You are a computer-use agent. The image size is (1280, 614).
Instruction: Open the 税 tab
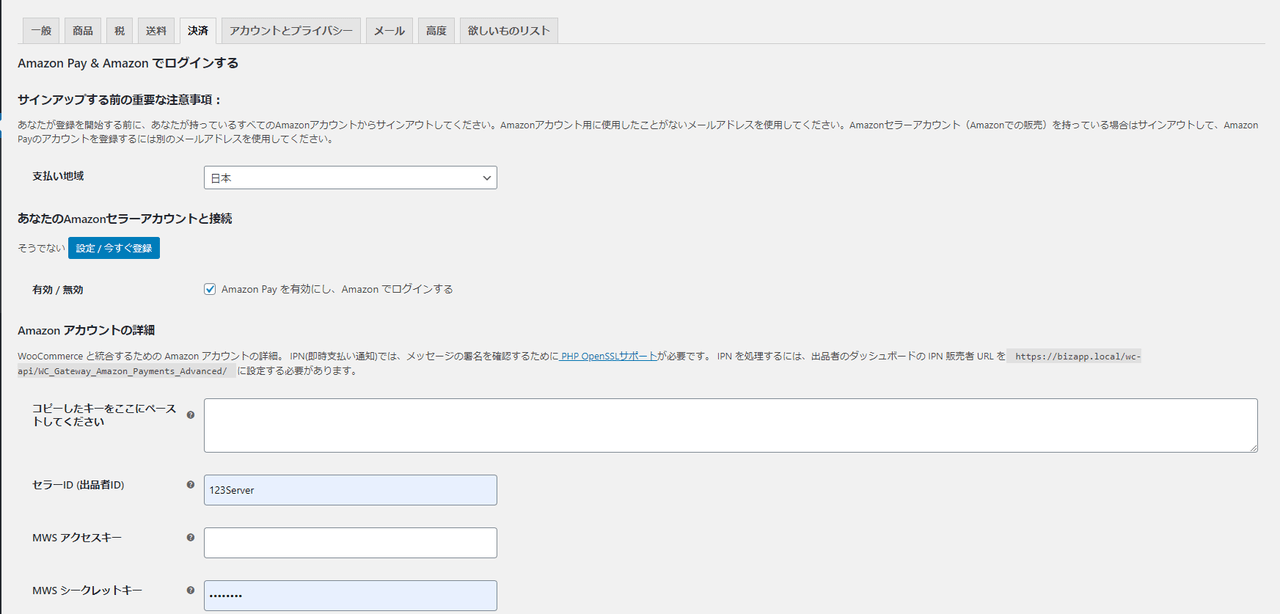119,31
